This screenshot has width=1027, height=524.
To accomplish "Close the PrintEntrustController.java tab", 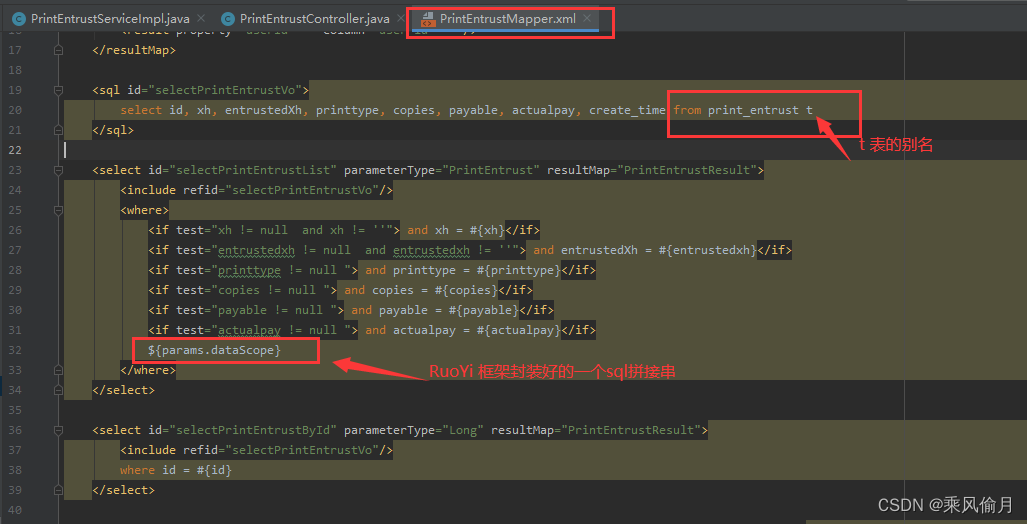I will click(403, 19).
